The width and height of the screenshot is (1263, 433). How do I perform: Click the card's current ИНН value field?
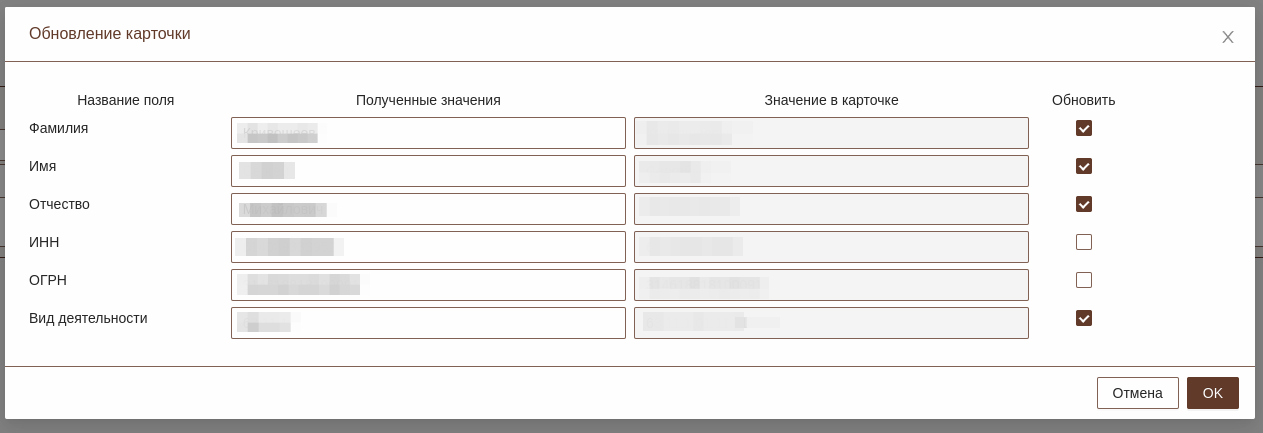pos(831,247)
